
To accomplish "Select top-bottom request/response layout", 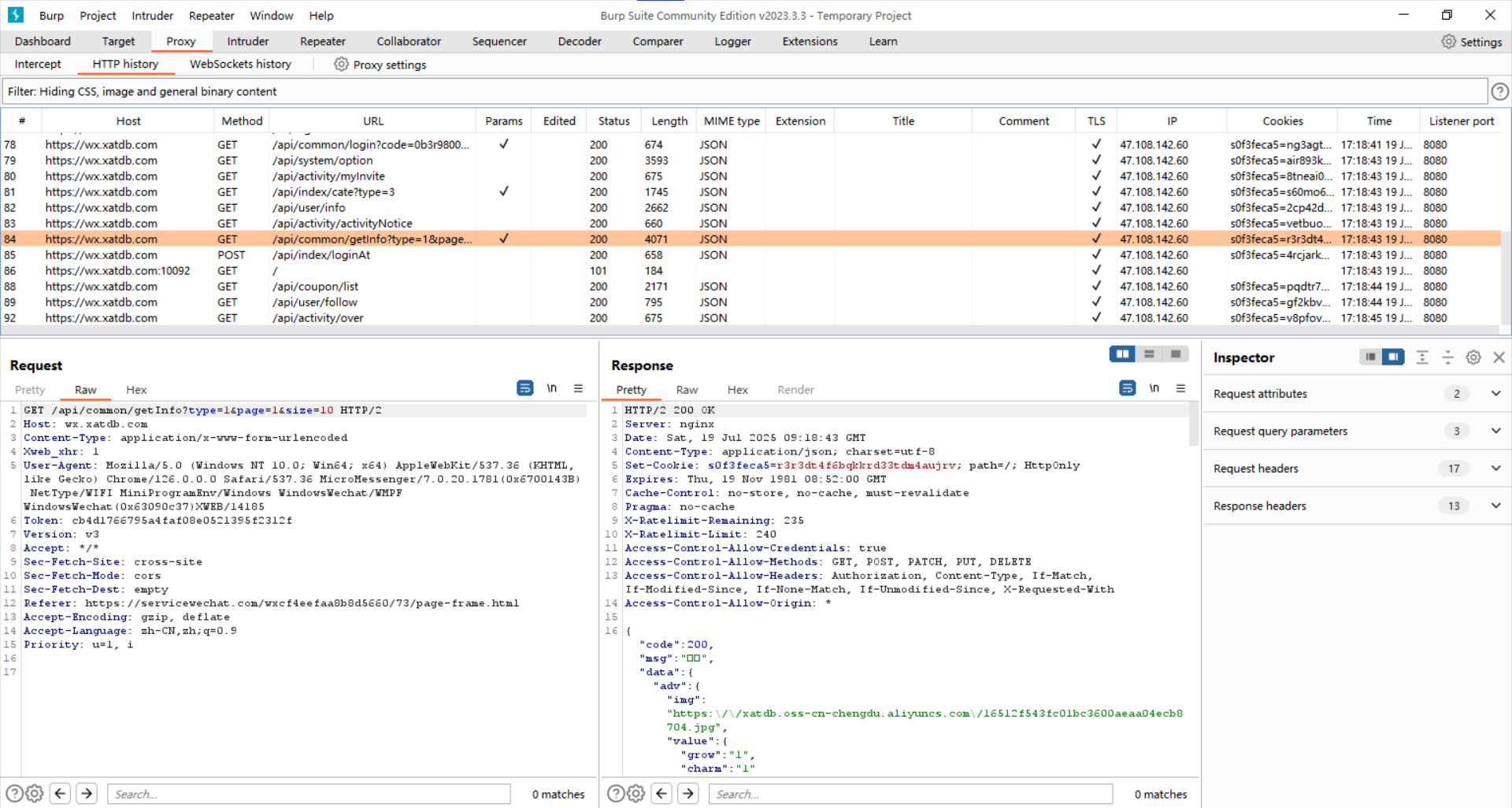I will click(x=1149, y=354).
